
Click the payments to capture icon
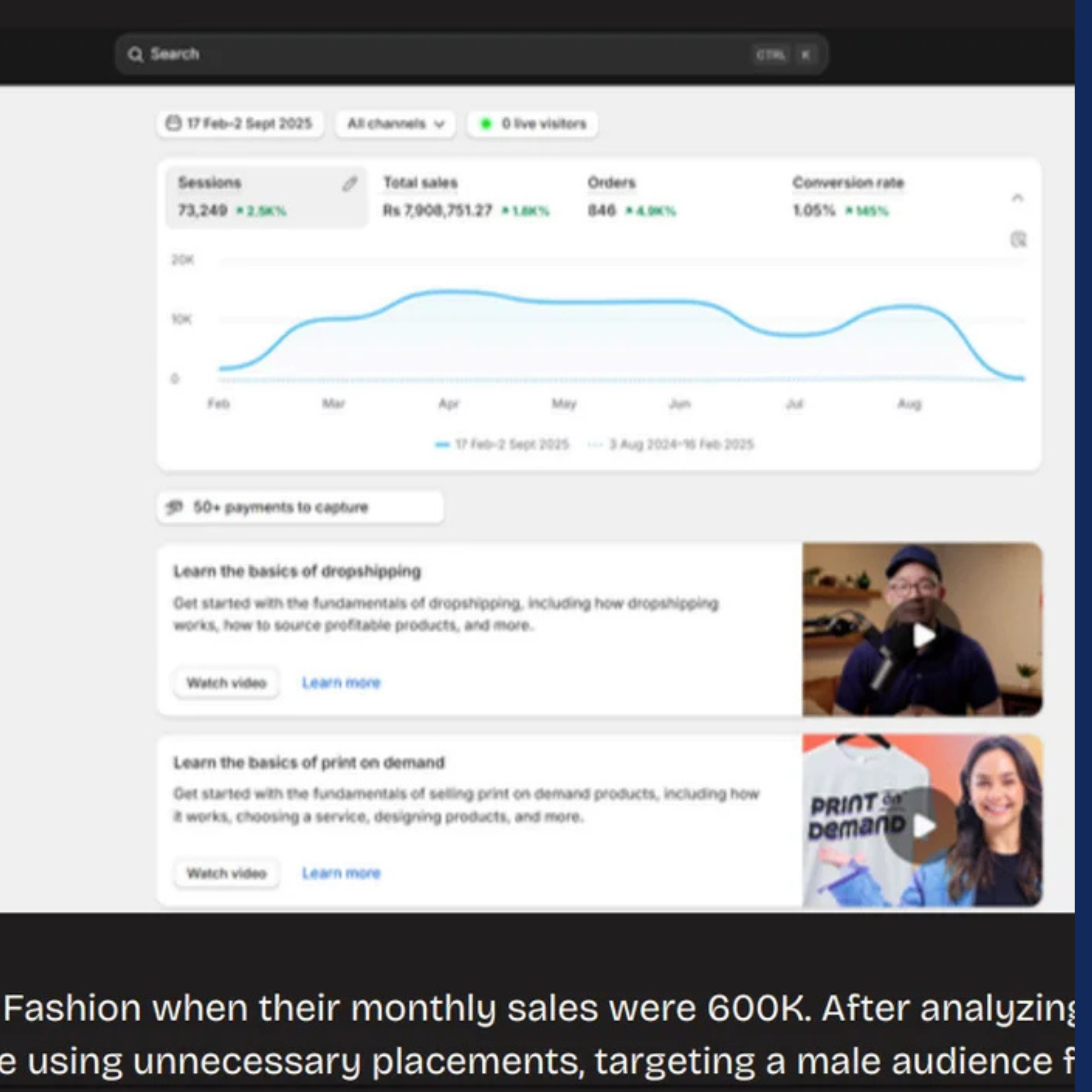click(174, 507)
